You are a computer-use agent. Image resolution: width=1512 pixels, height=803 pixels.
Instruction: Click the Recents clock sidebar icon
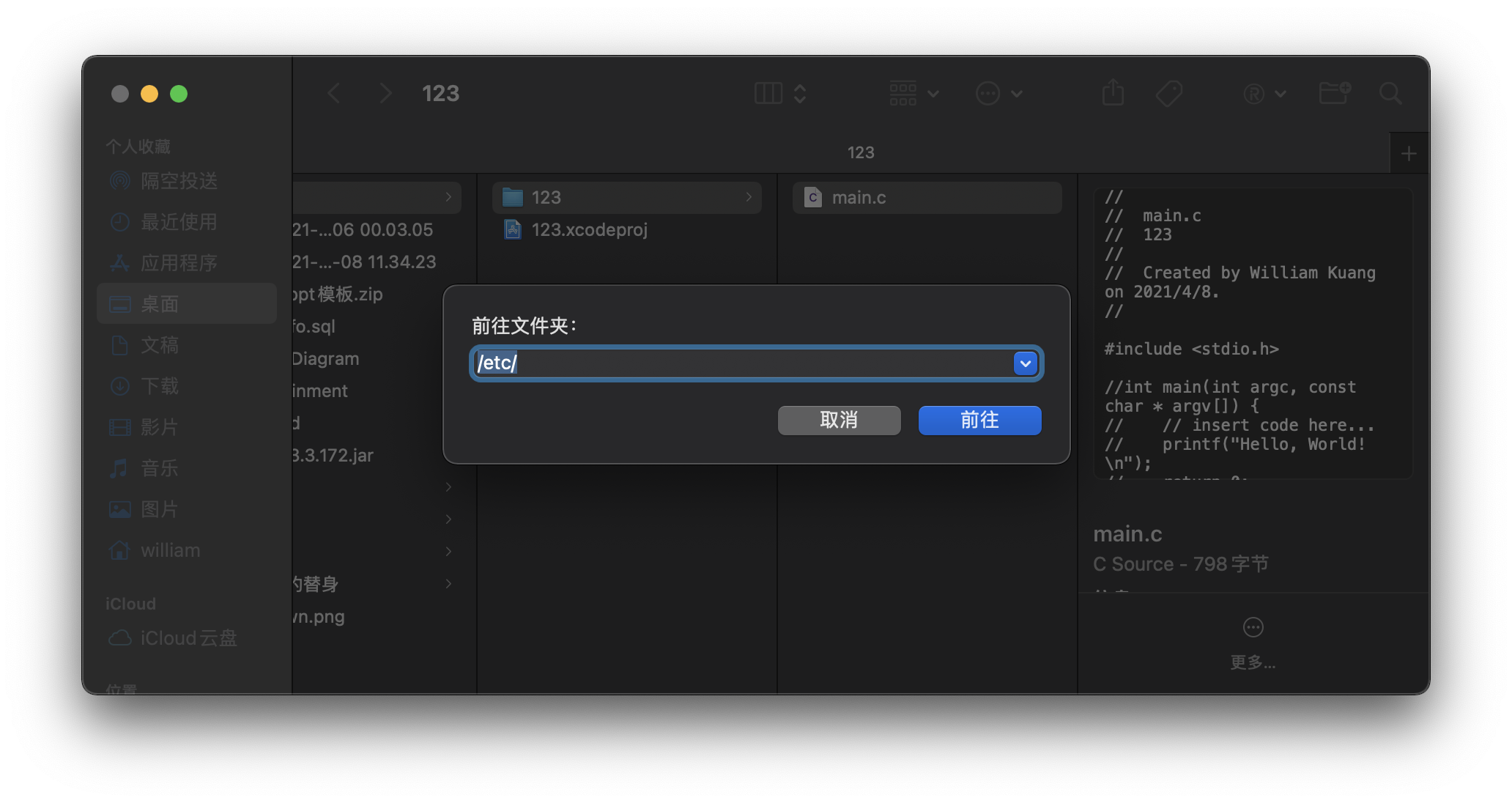coord(119,222)
